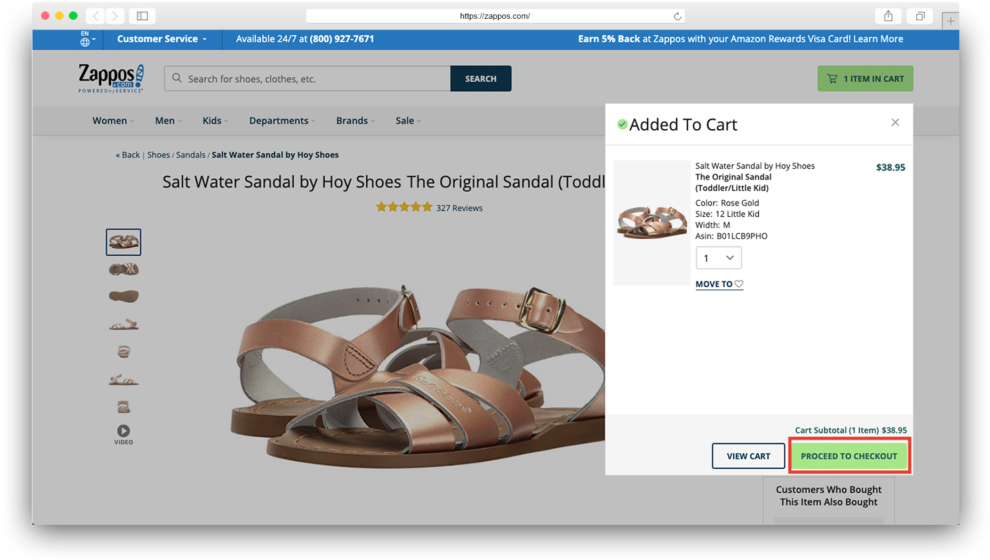The height and width of the screenshot is (560, 990).
Task: Click The Original Sandal title in cart
Action: (733, 182)
